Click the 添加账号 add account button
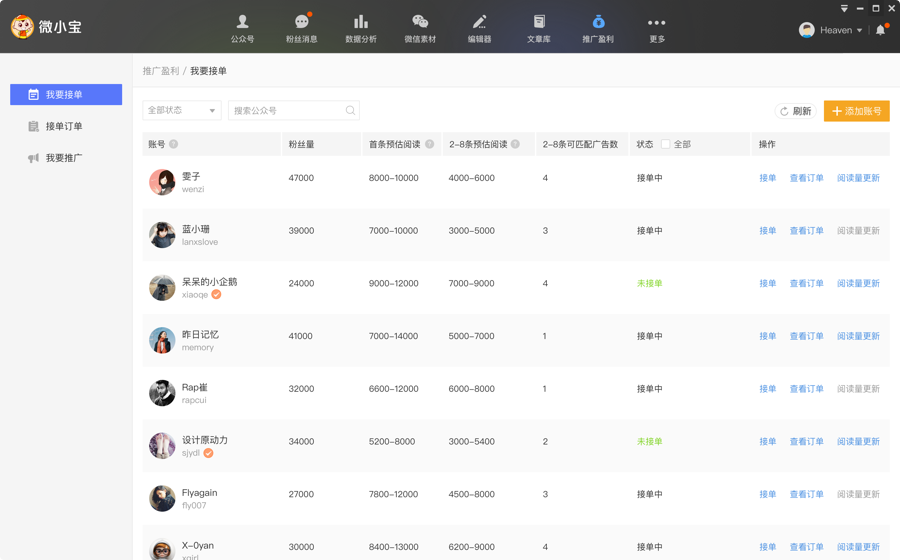The image size is (900, 560). [x=856, y=111]
